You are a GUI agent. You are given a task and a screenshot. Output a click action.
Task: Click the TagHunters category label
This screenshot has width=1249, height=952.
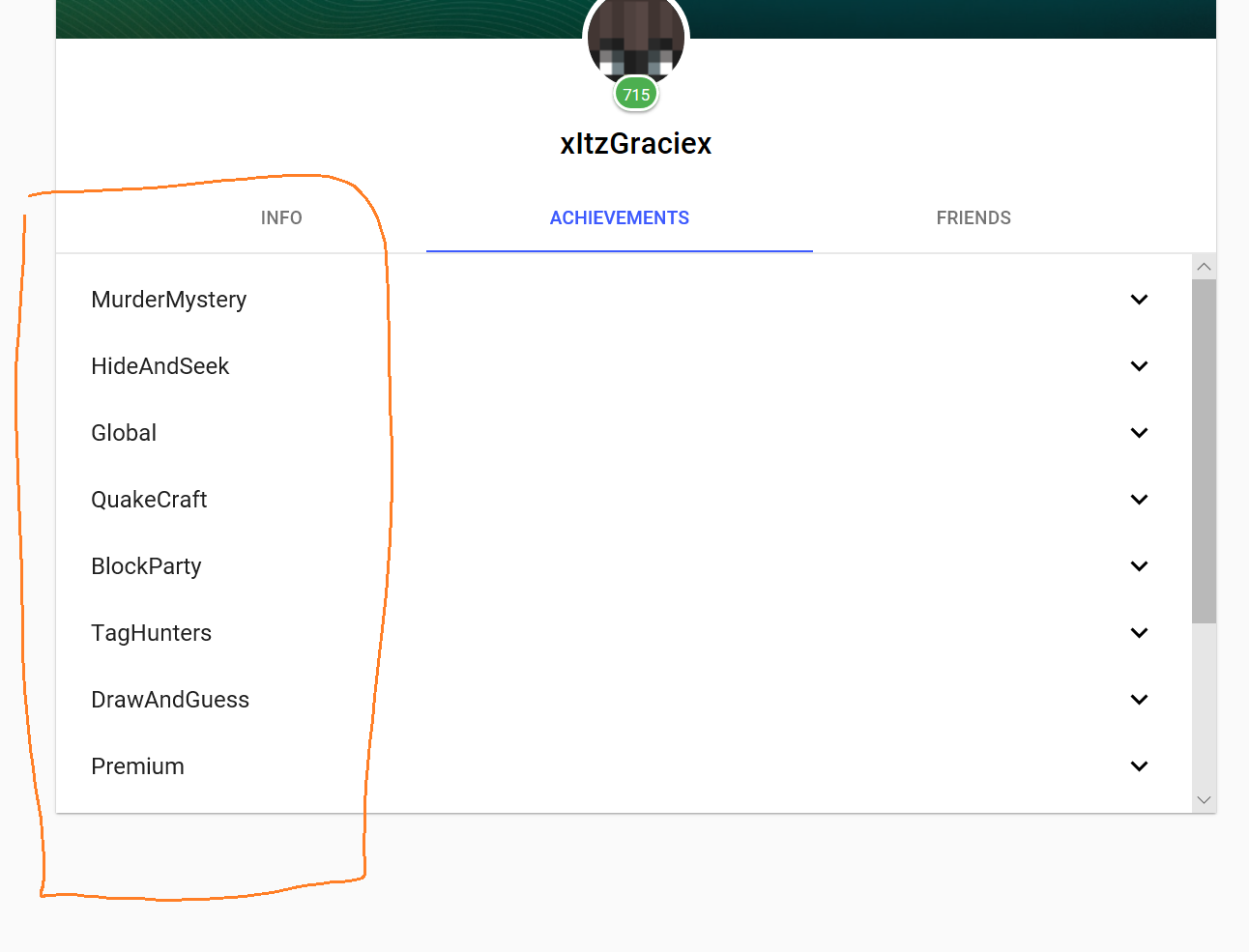click(151, 633)
